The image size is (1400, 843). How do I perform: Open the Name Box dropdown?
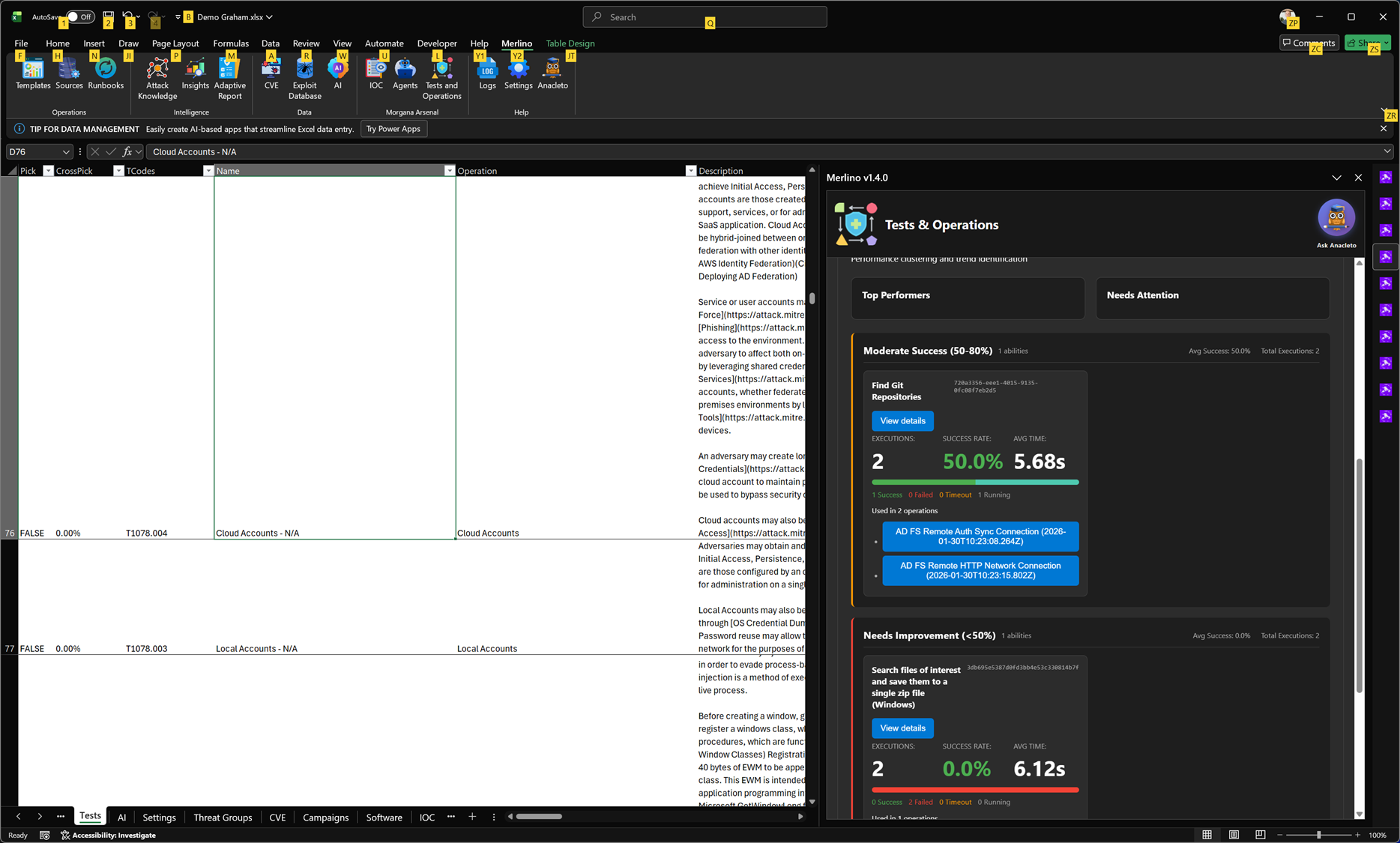(x=66, y=151)
